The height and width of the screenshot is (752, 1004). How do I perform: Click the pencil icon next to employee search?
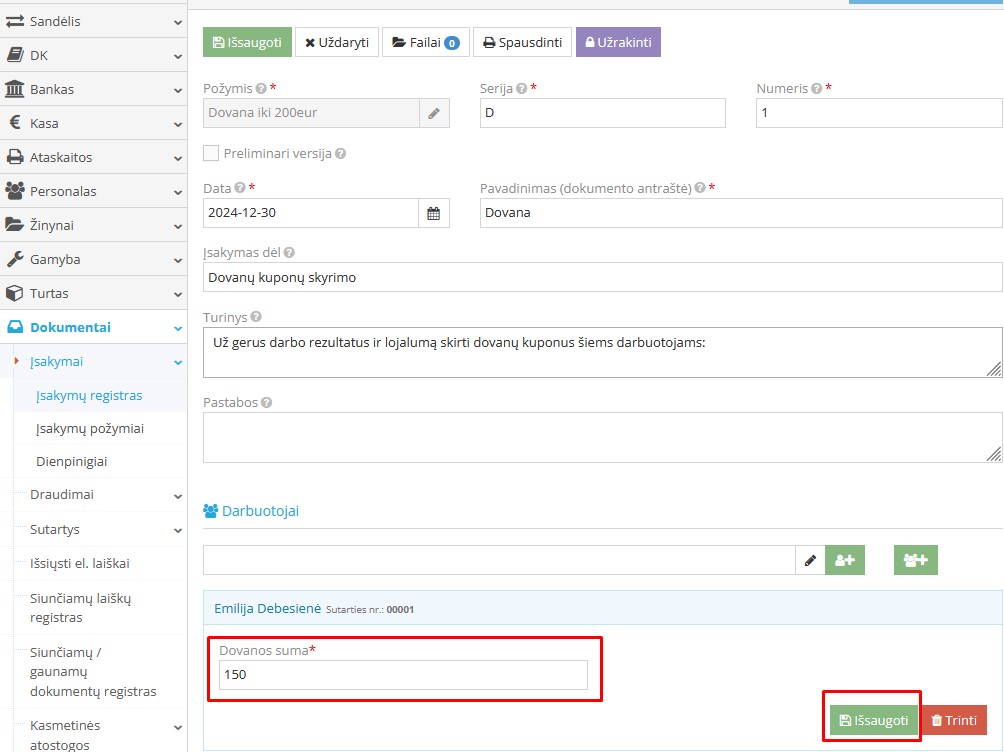click(x=810, y=561)
